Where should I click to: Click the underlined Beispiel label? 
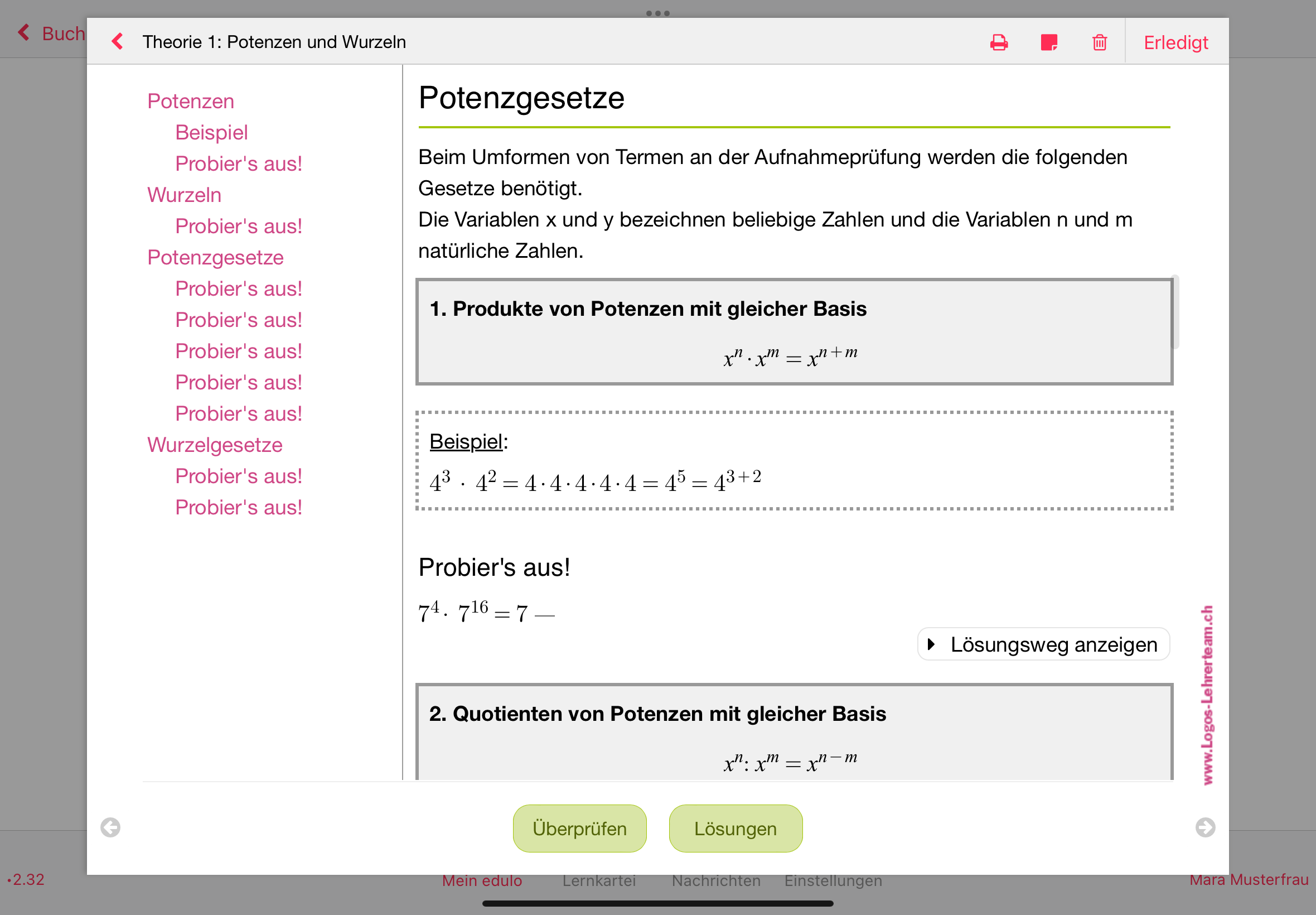466,441
